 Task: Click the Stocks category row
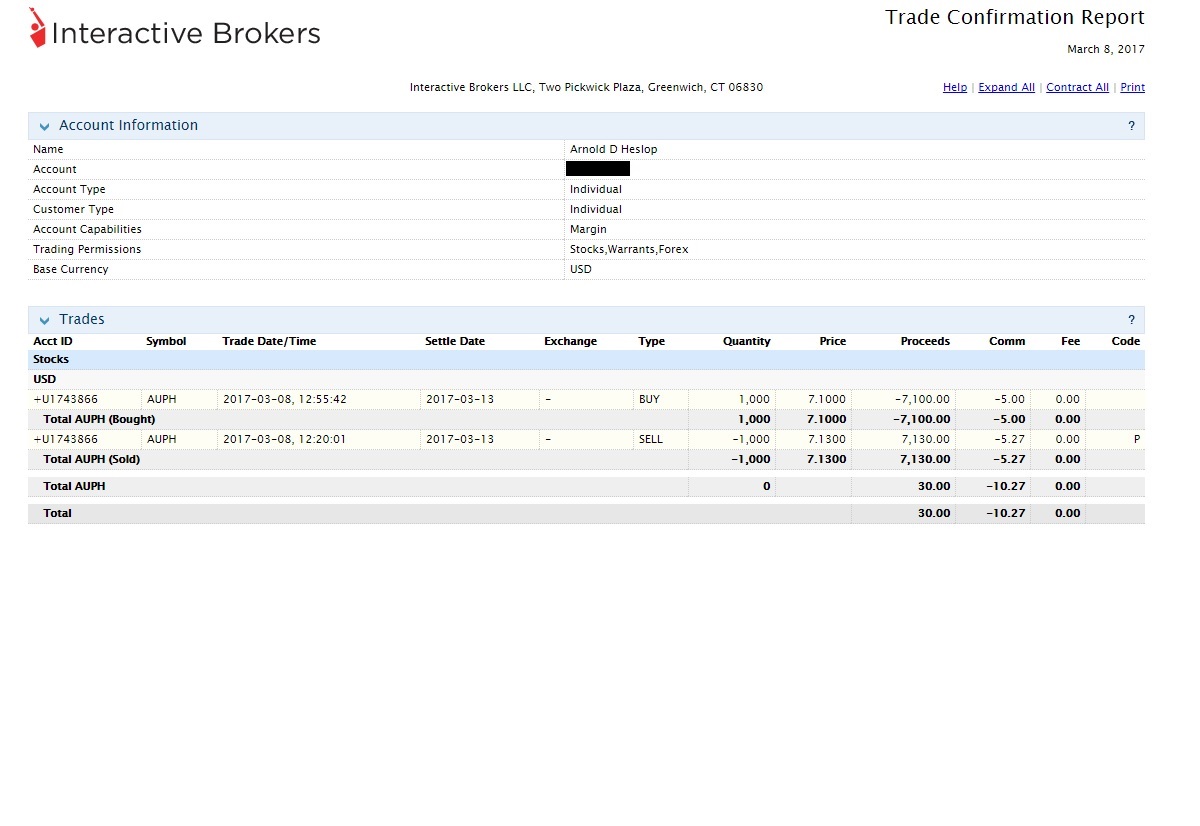pos(586,359)
